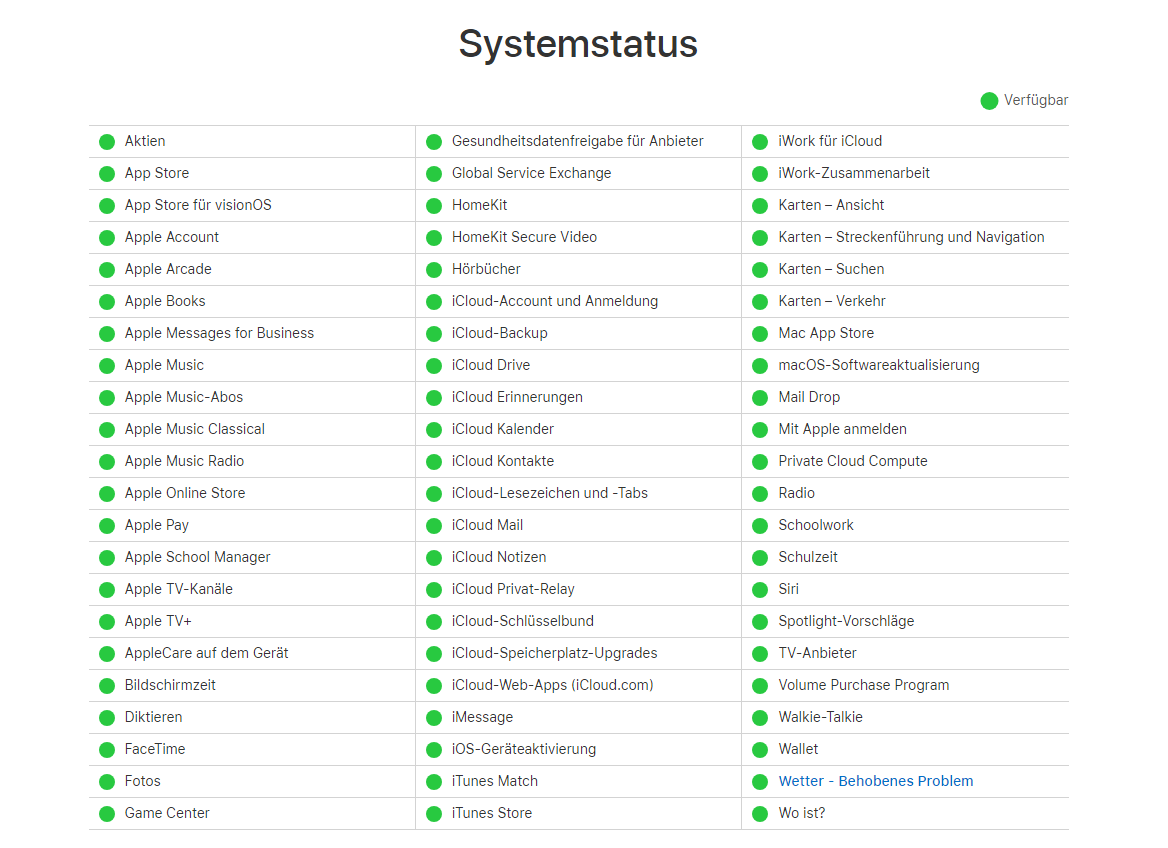Click the status dot beside Apple Pay
Screen dimensions: 1168x848
tap(107, 525)
